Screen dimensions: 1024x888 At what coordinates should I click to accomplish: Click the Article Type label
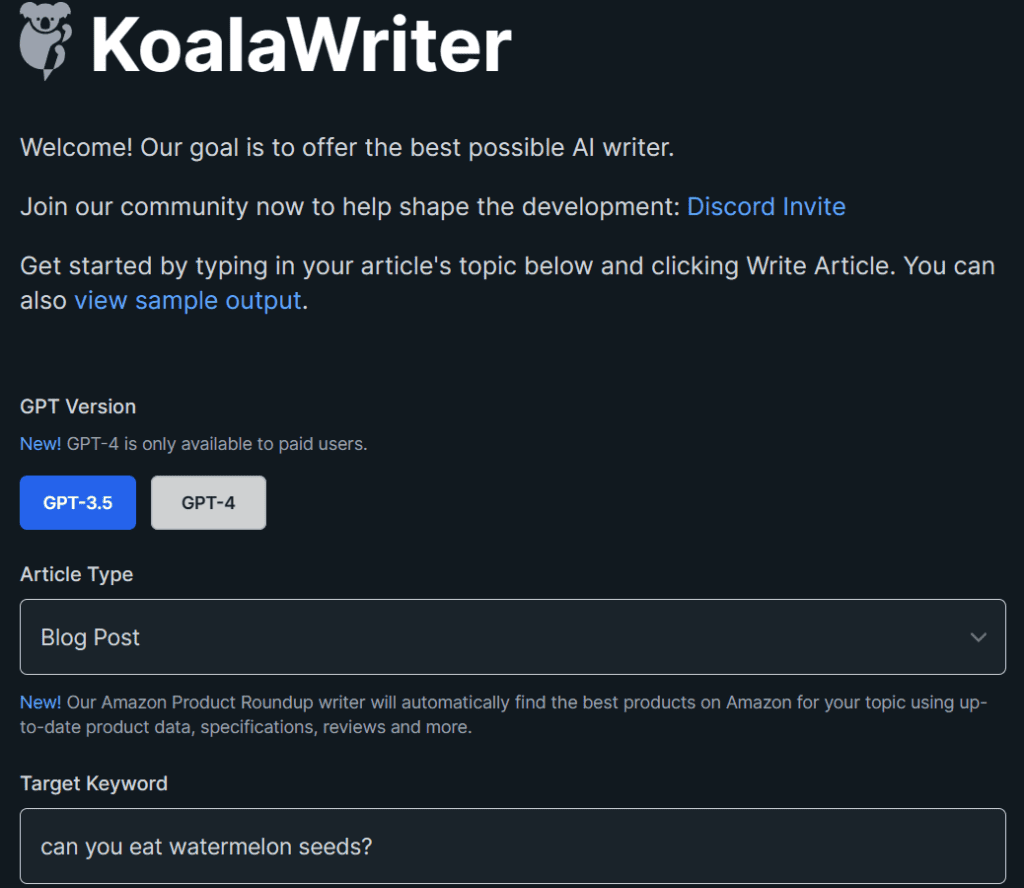click(x=76, y=574)
